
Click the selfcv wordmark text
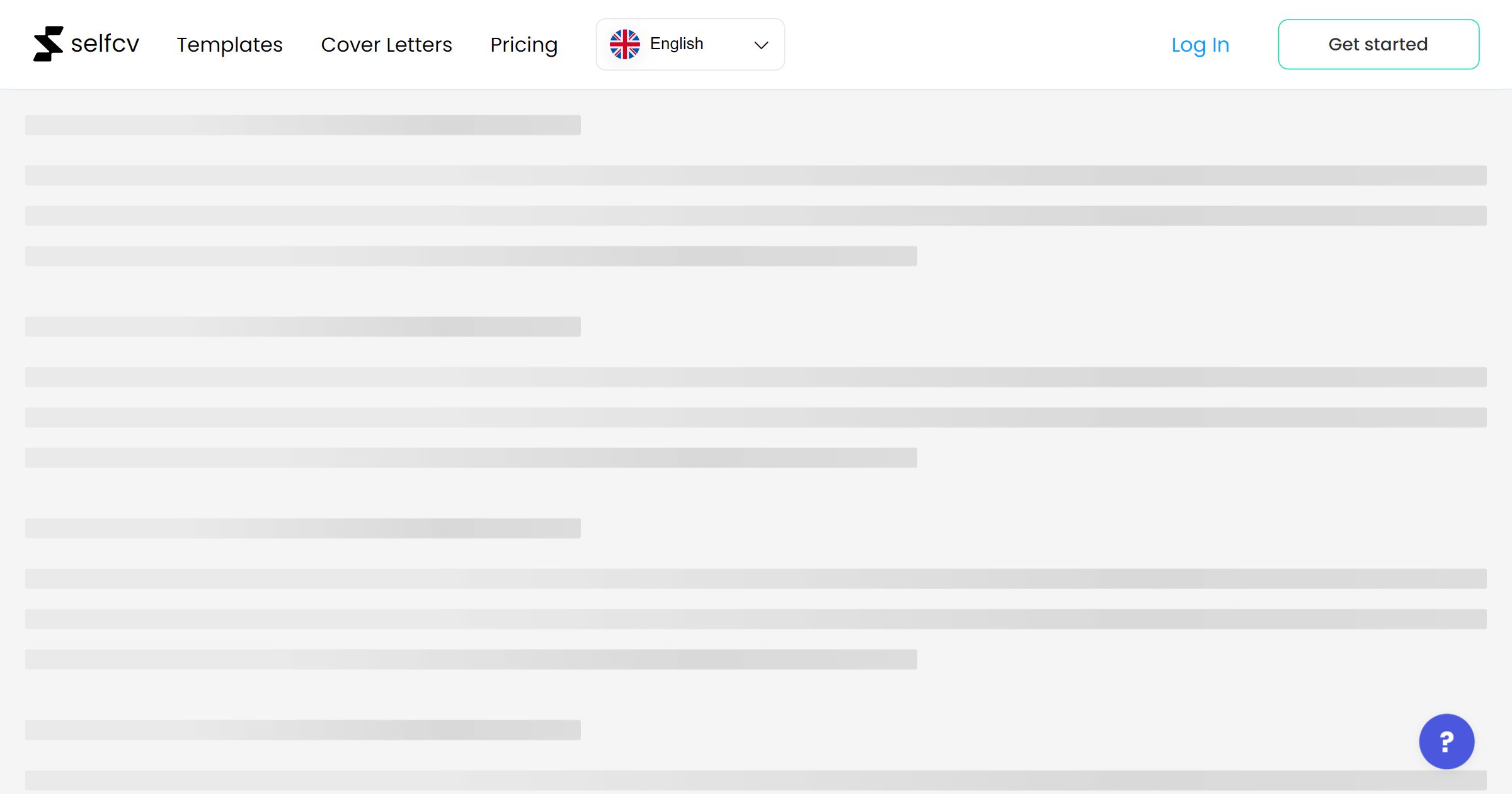tap(105, 44)
